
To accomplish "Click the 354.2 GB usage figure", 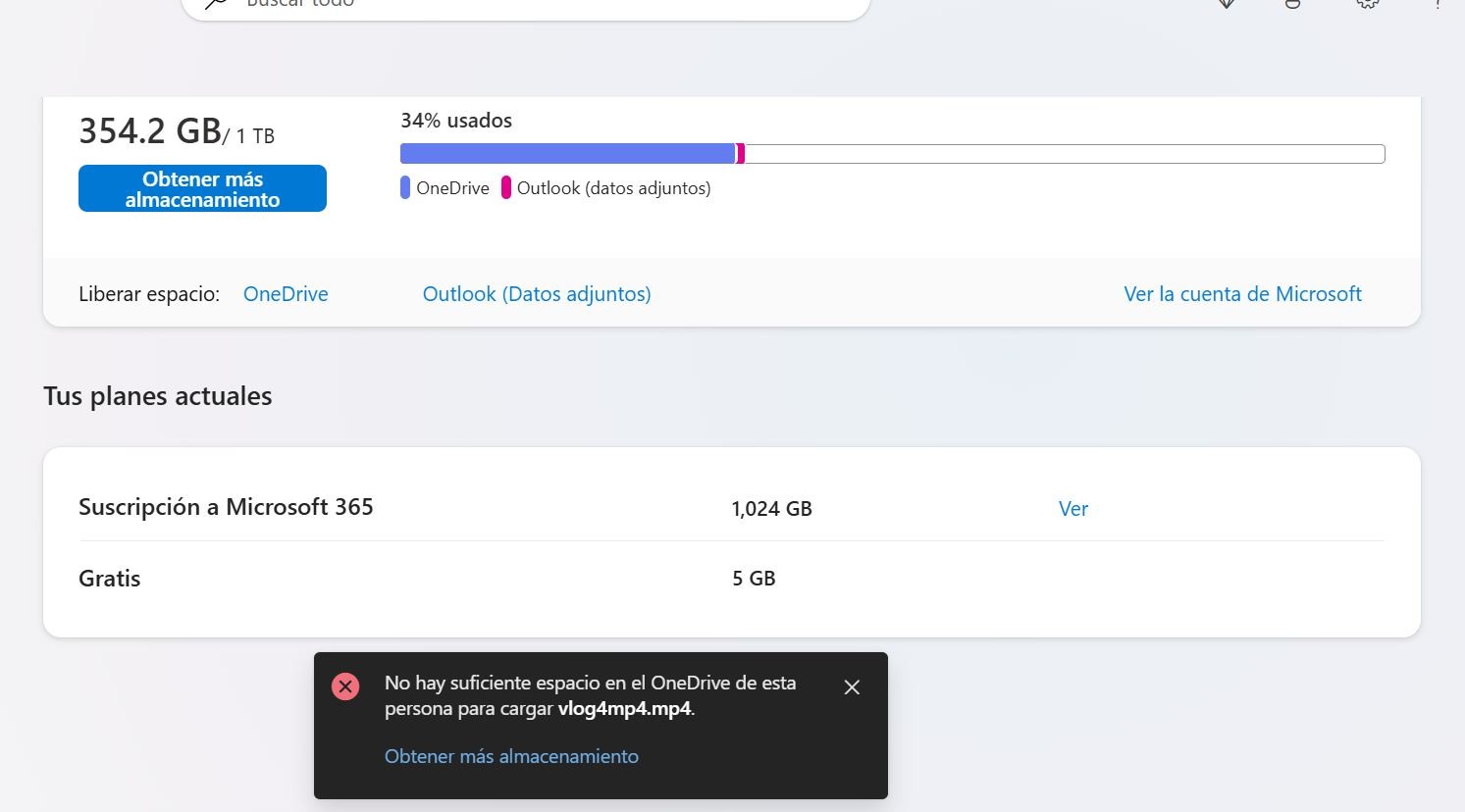I will [x=150, y=131].
